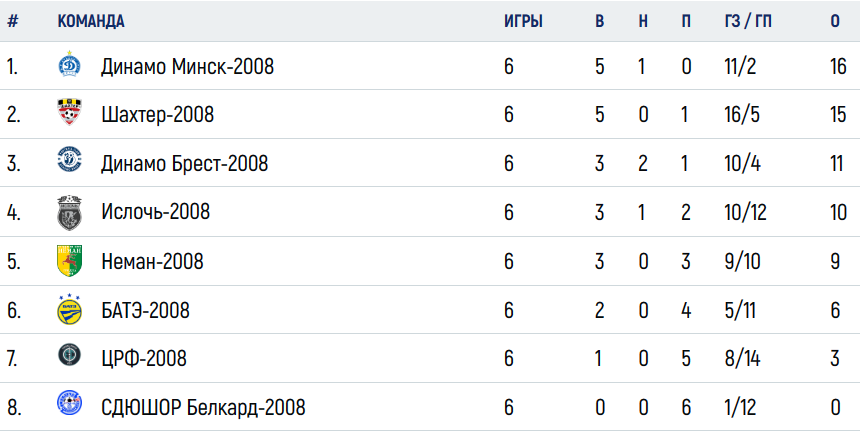Click the БАТЭ-2008 yellow logo

tap(70, 309)
